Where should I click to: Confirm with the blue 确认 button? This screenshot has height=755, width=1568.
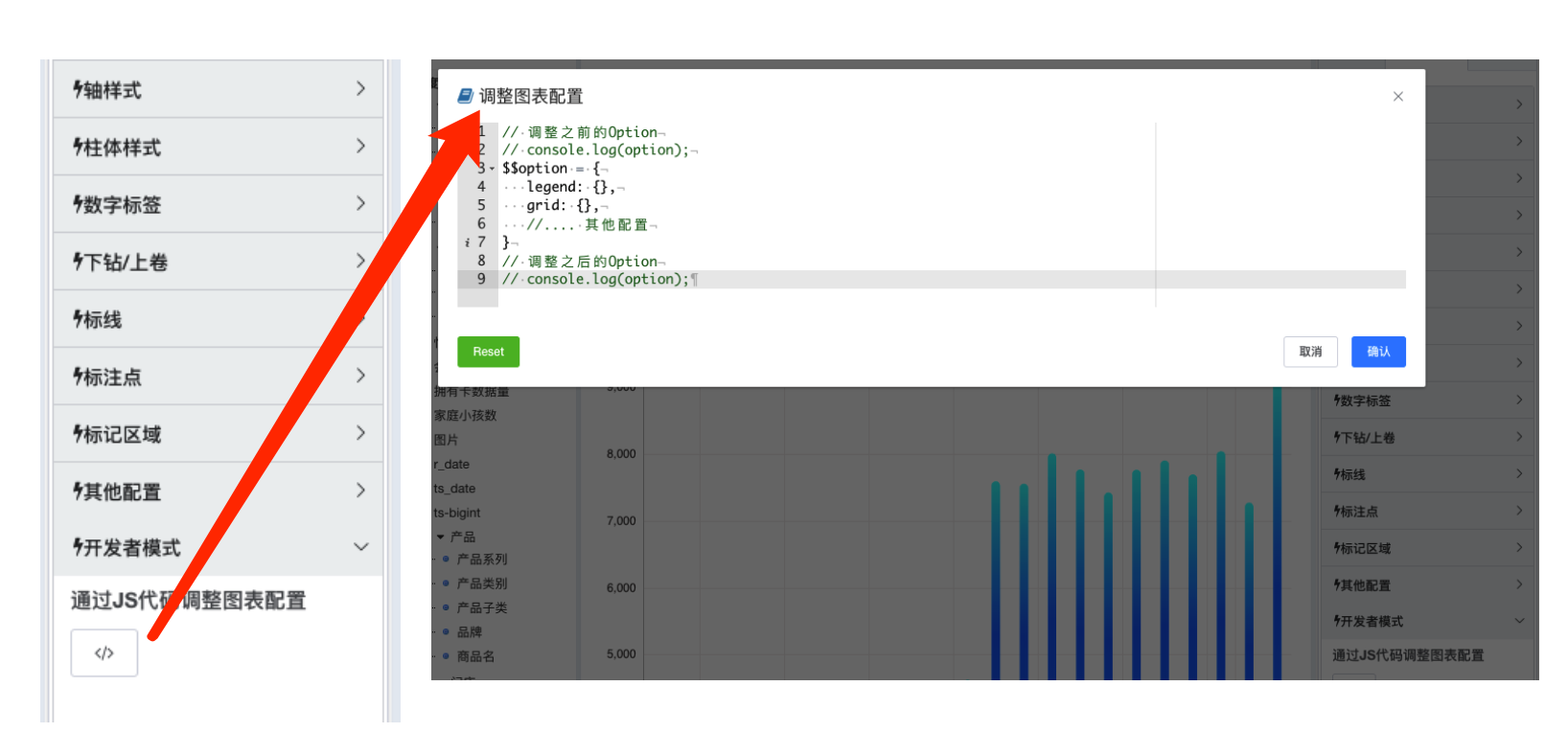coord(1377,352)
